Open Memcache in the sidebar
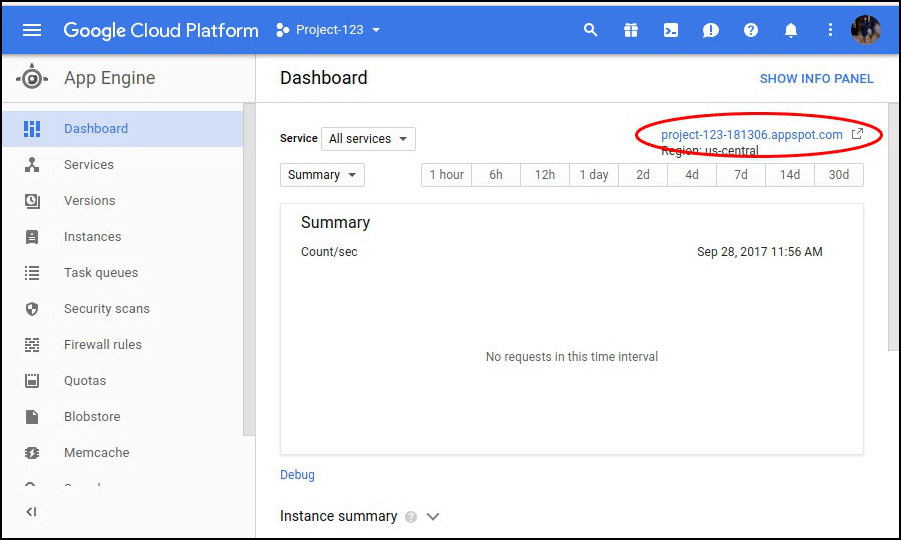This screenshot has height=540, width=901. 122,453
